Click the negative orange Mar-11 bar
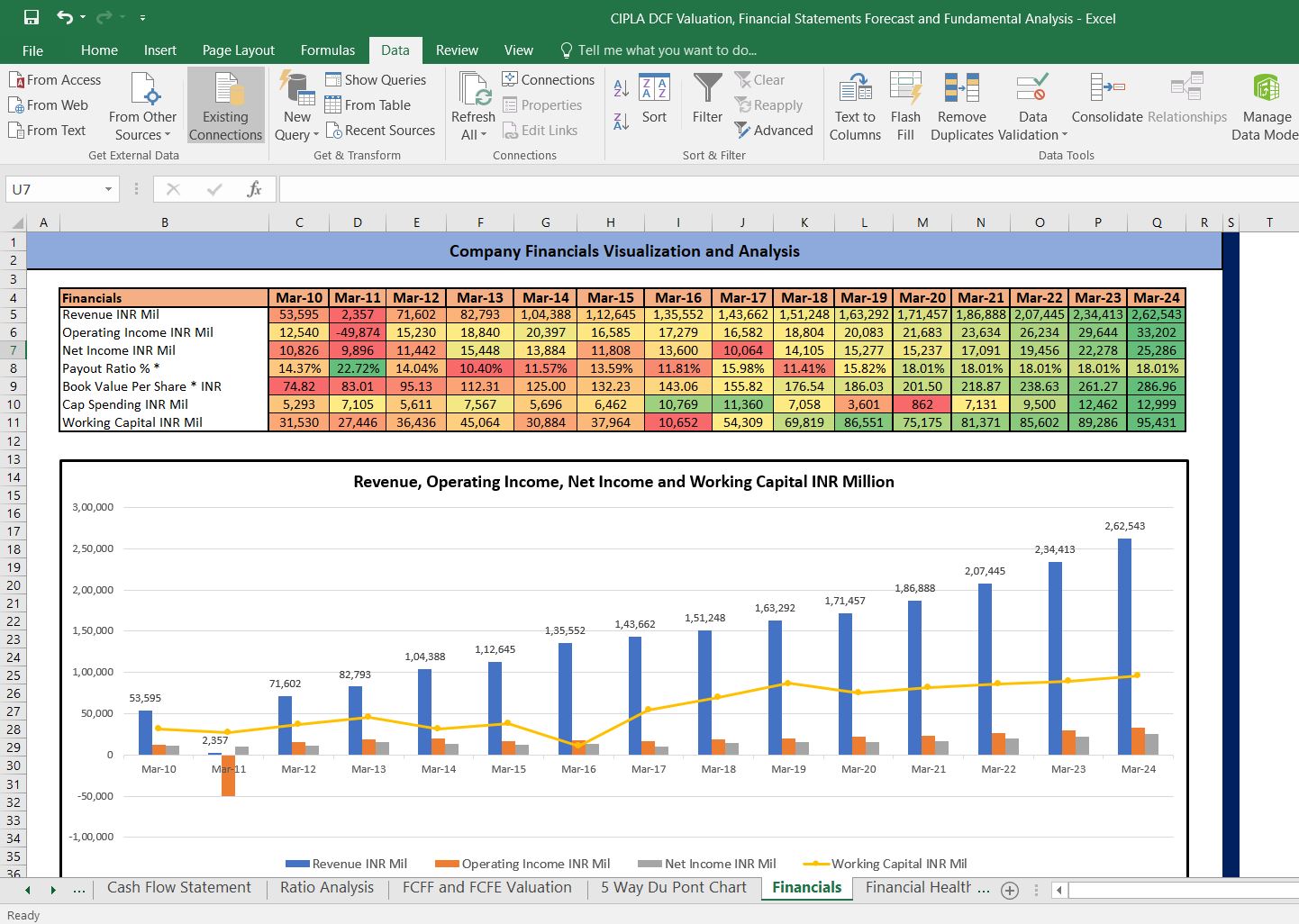Screen dimensions: 1299x924 tap(229, 775)
